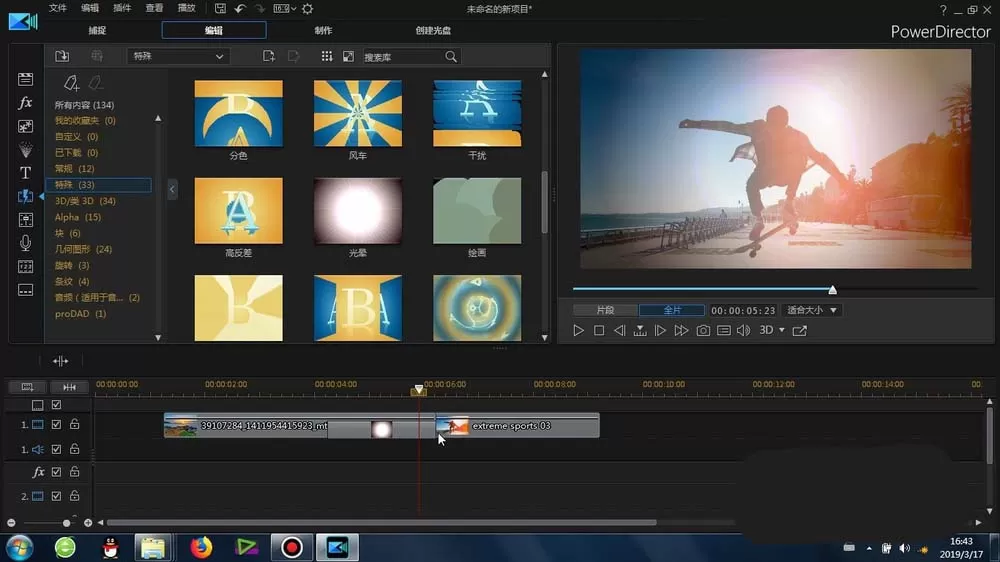Screen dimensions: 1000x562
Task: Undock the preview window icon
Action: tap(800, 330)
